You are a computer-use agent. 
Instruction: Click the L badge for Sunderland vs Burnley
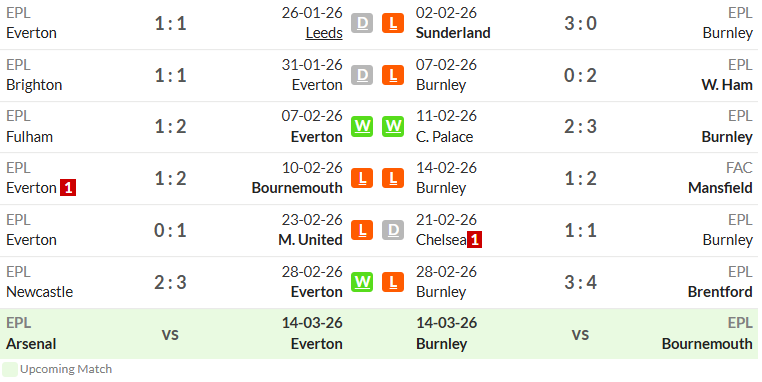click(393, 23)
